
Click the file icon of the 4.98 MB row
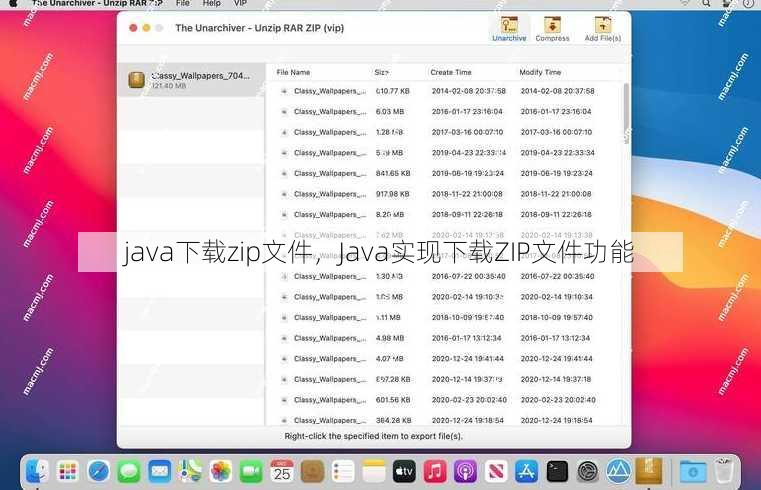284,338
